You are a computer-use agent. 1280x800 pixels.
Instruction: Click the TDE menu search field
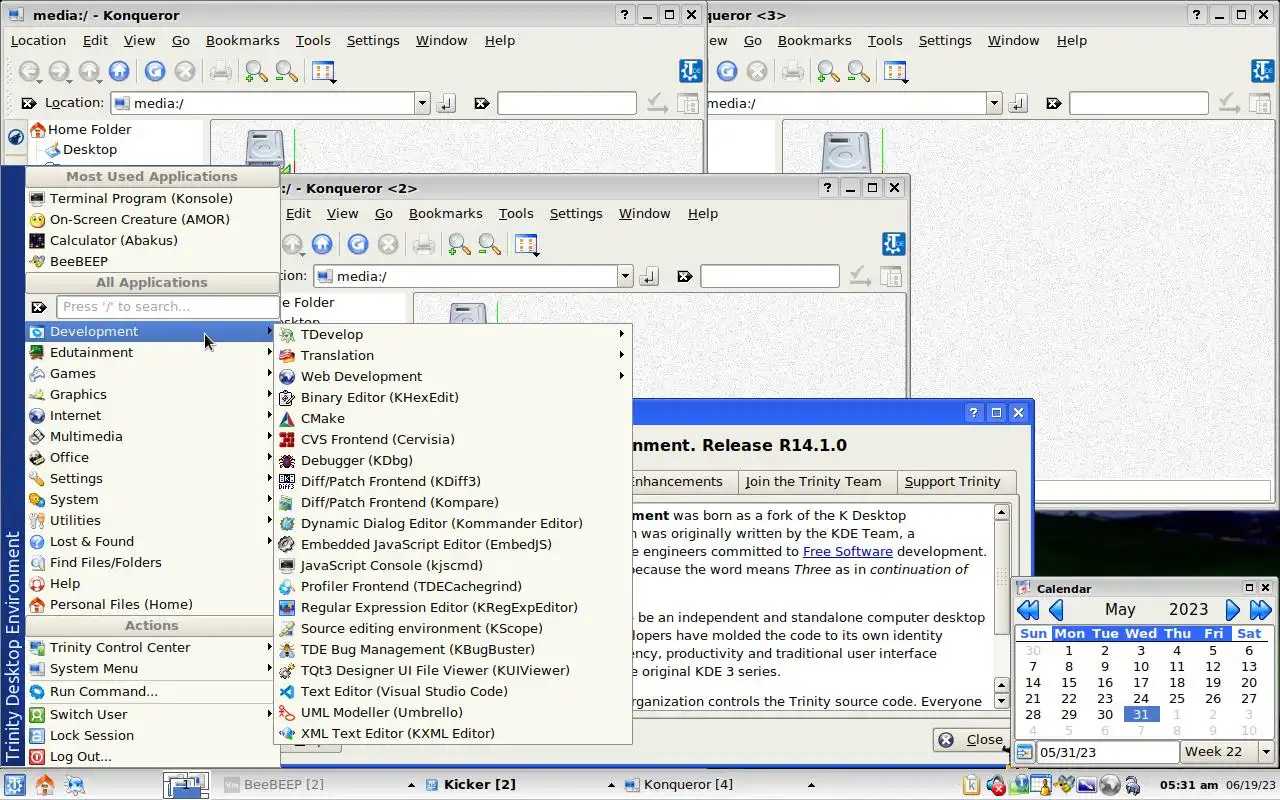tap(167, 307)
